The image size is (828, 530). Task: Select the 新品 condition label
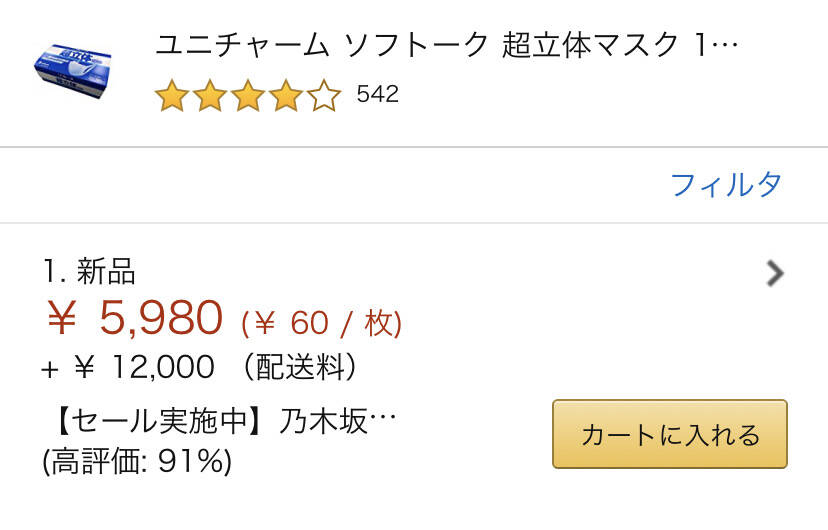106,271
